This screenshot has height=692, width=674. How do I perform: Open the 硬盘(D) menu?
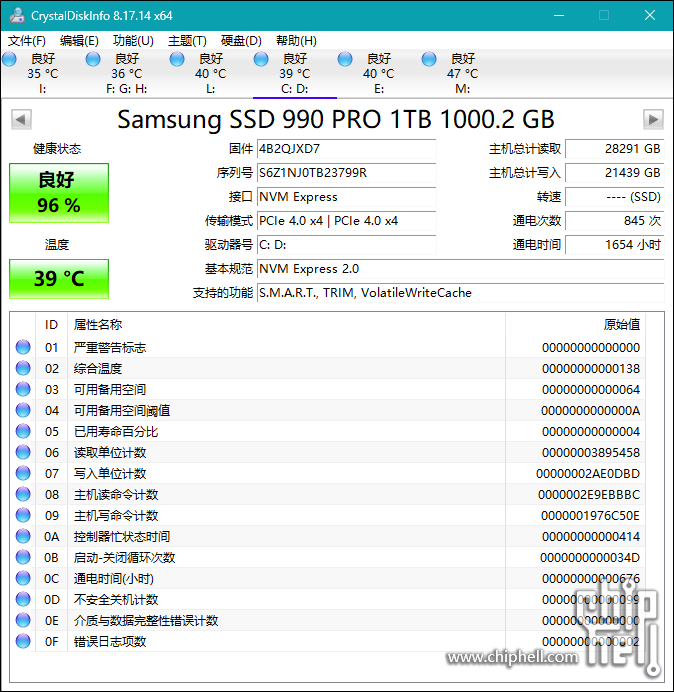241,41
